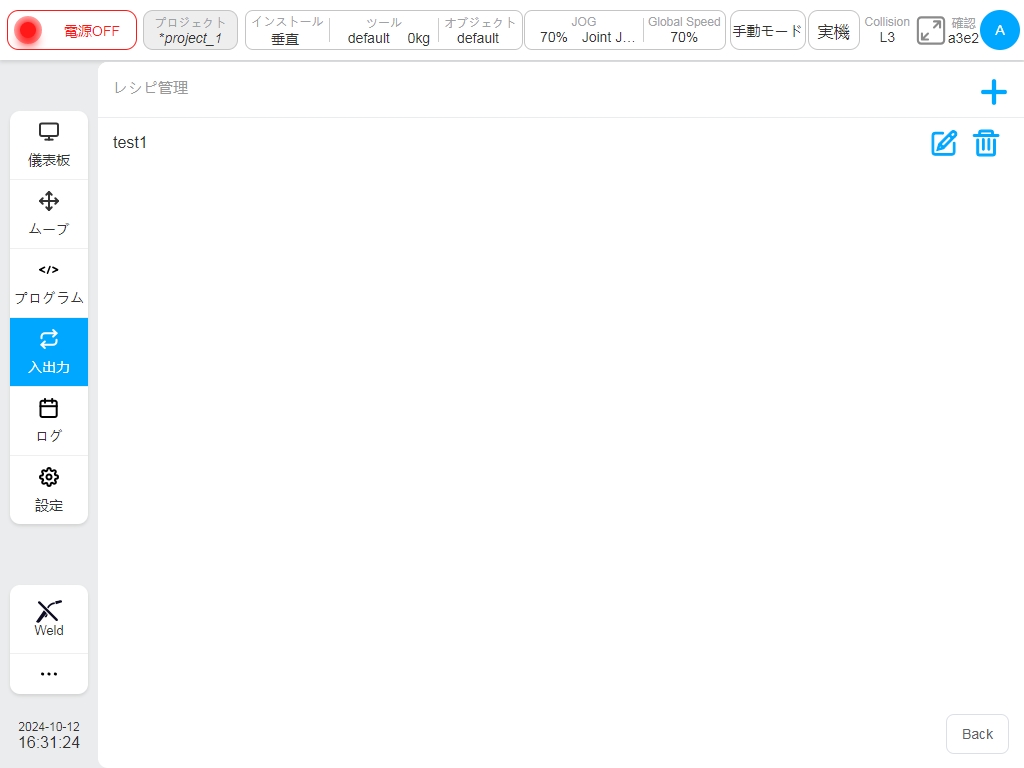Edit the test1 recipe
The width and height of the screenshot is (1024, 768).
(944, 143)
